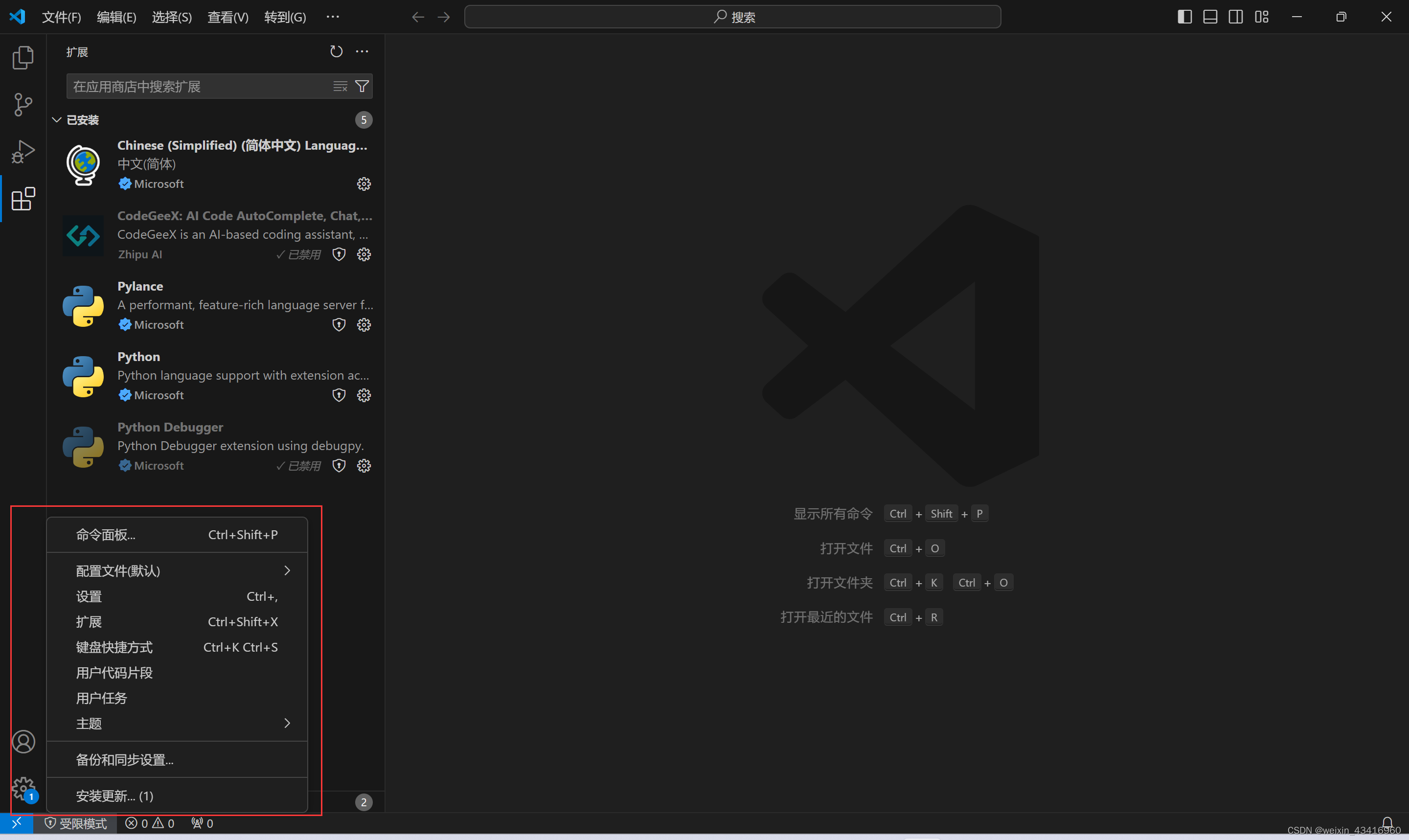
Task: Open the Explorer view in activity bar
Action: click(23, 57)
